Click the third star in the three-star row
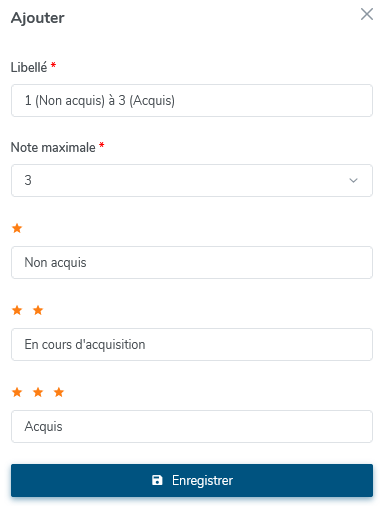Screen dimensions: 381x510 pyautogui.click(x=59, y=392)
